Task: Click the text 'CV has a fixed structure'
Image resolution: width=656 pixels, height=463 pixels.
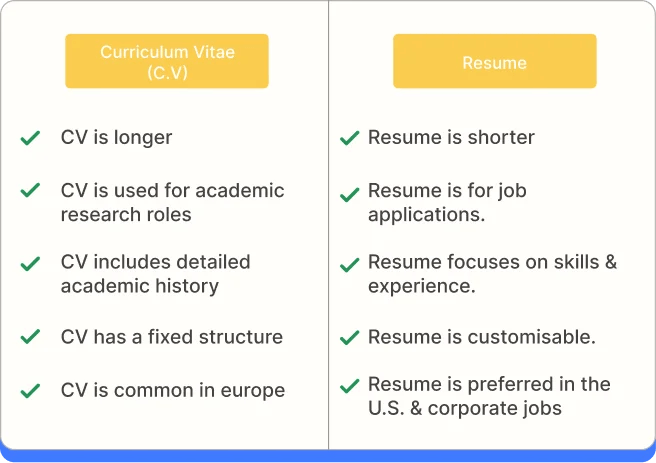Action: [x=172, y=337]
